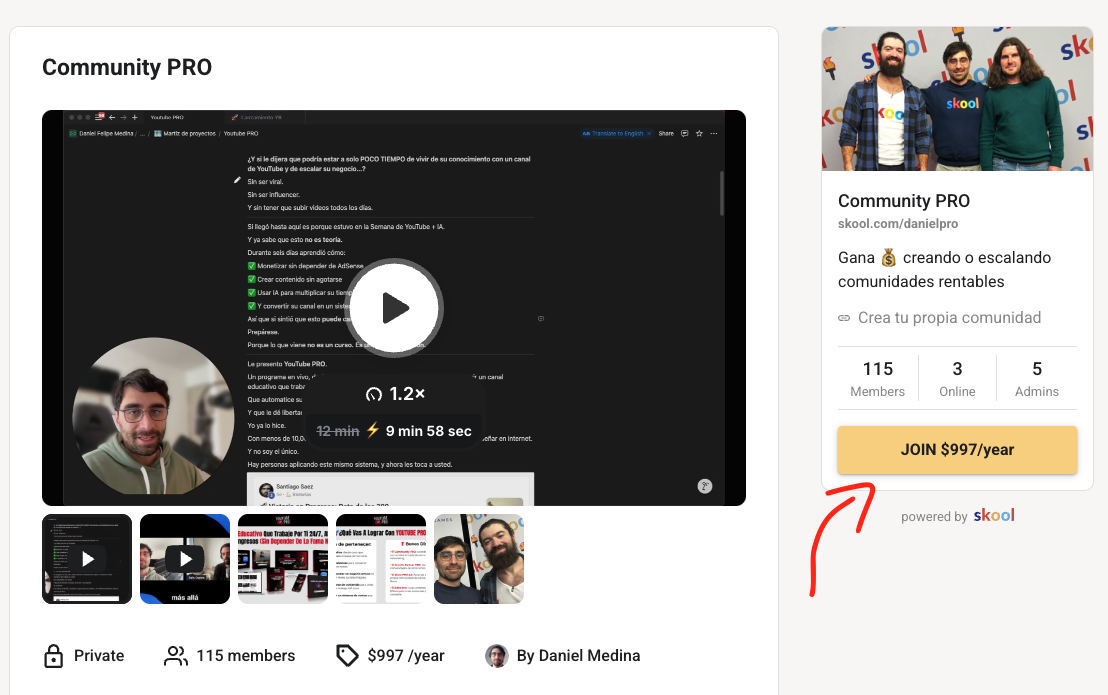Click the 1.2× playback speed indicator
This screenshot has height=695, width=1108.
[395, 394]
